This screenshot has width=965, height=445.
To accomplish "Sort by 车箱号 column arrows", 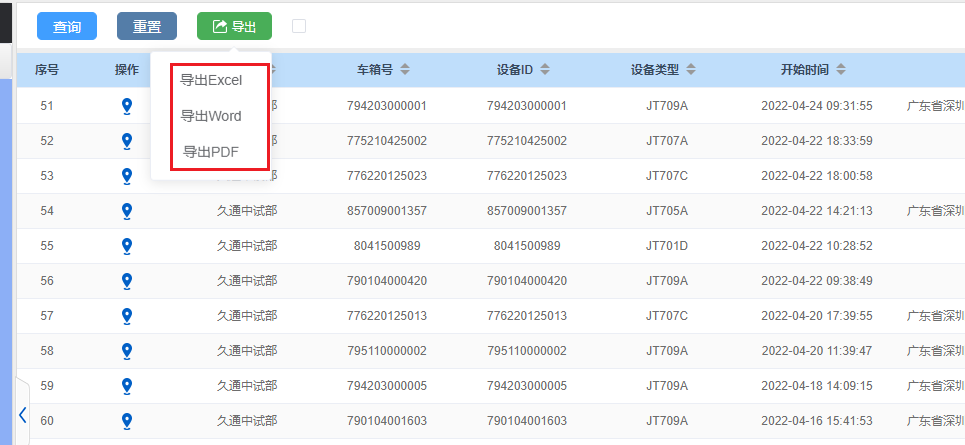I will (405, 70).
